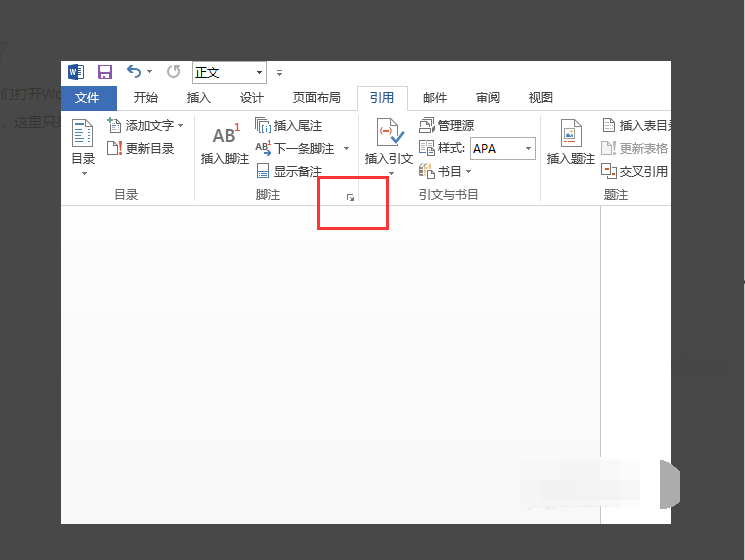Open the 书目 bibliography dropdown
Image resolution: width=745 pixels, height=560 pixels.
pos(445,171)
